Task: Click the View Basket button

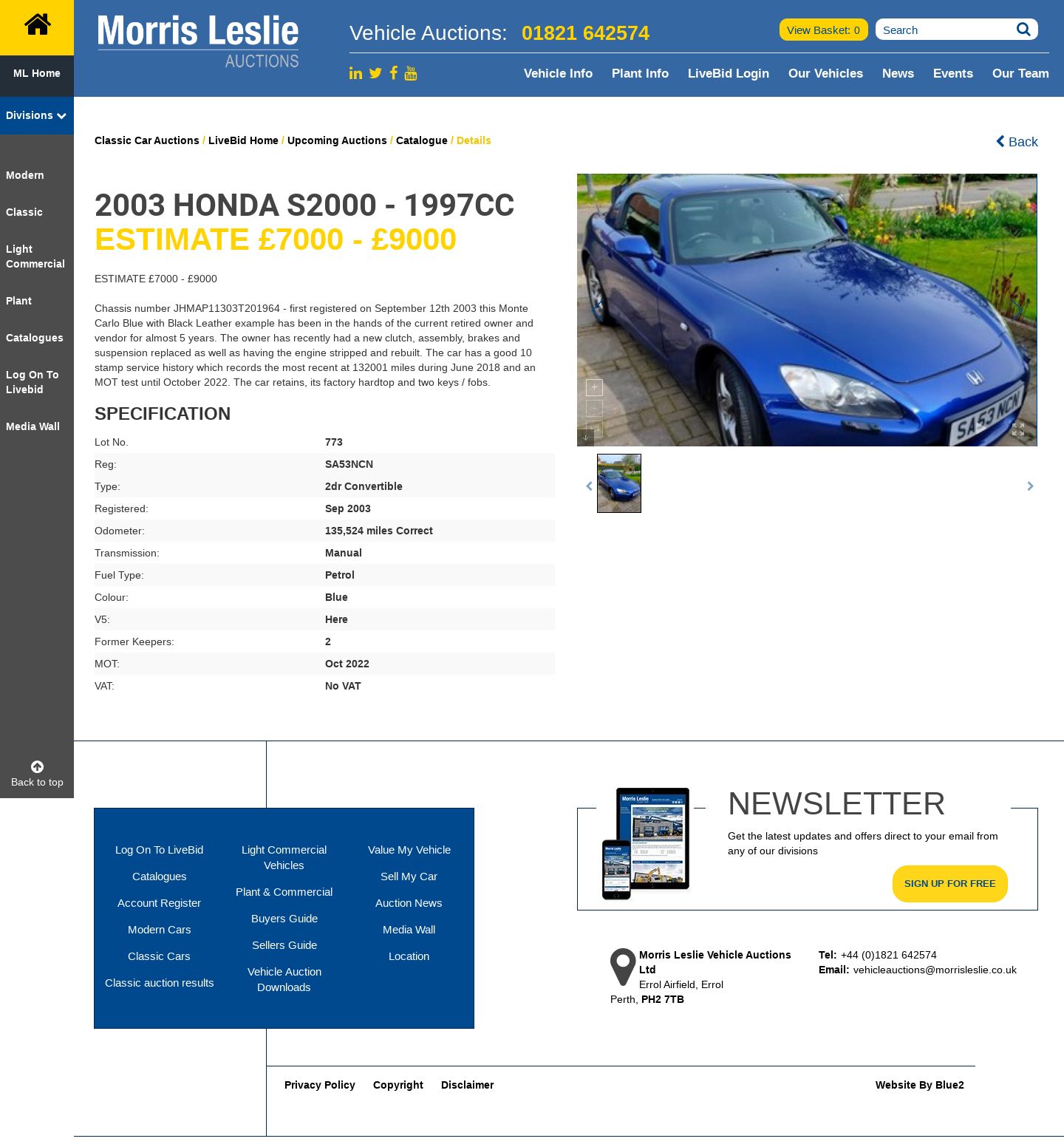Action: 823,30
